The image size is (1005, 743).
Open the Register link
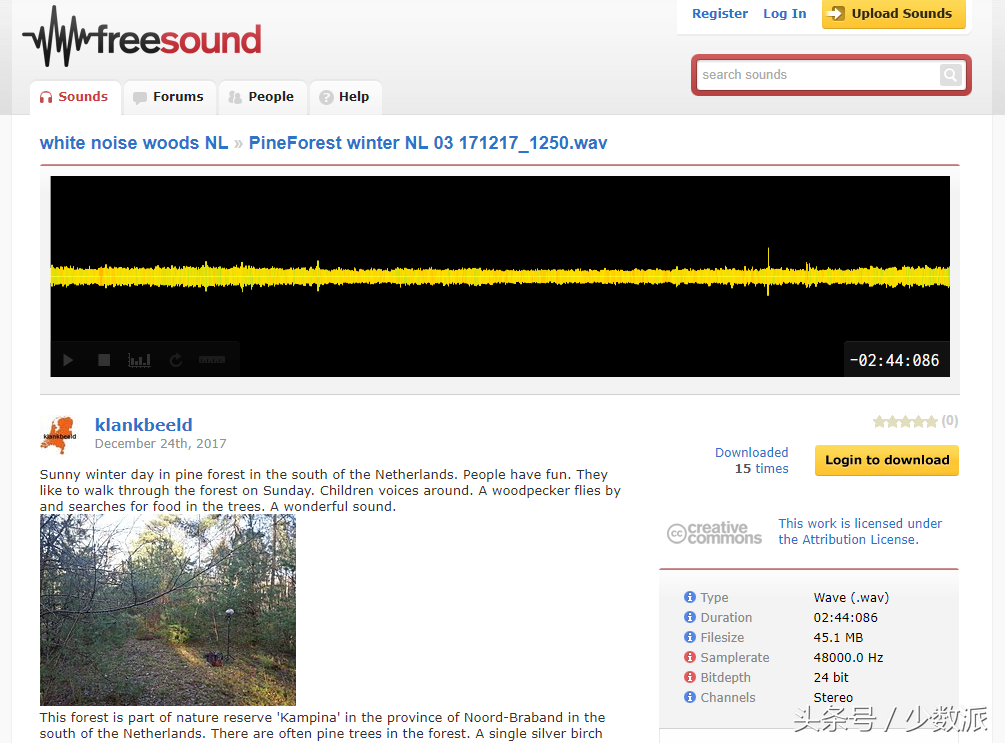(720, 13)
